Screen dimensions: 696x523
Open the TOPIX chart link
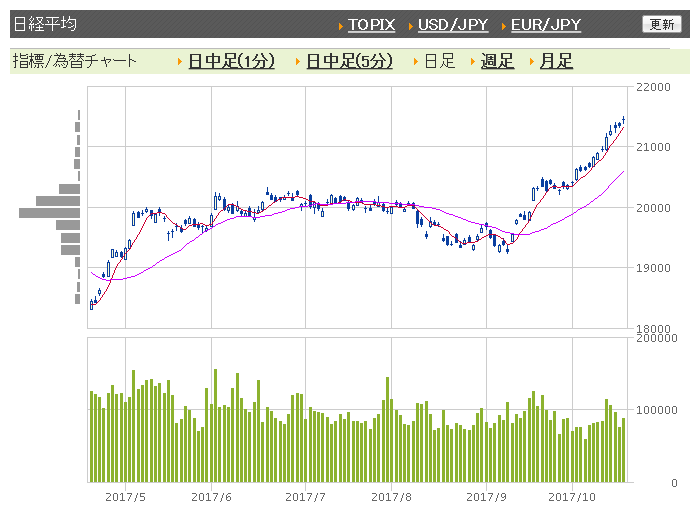(371, 25)
